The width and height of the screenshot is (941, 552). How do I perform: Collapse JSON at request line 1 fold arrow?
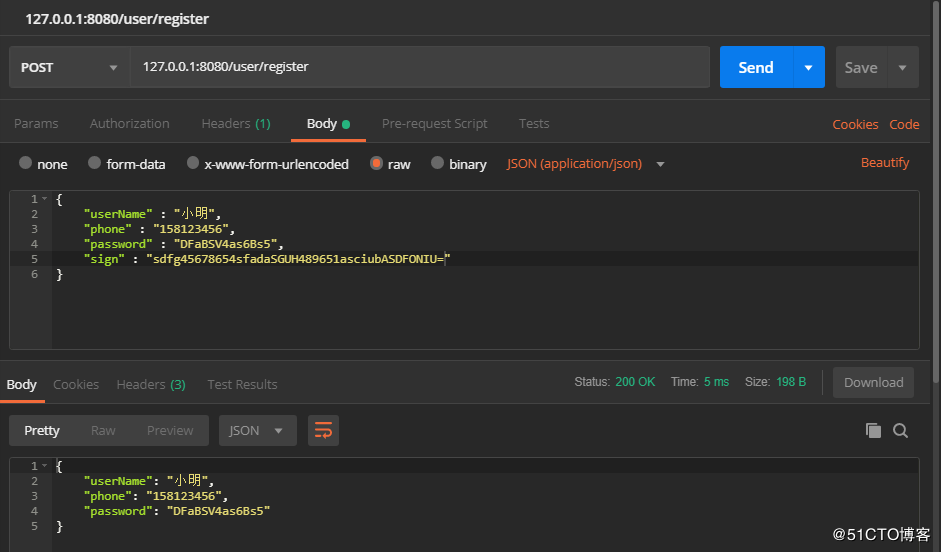point(44,199)
